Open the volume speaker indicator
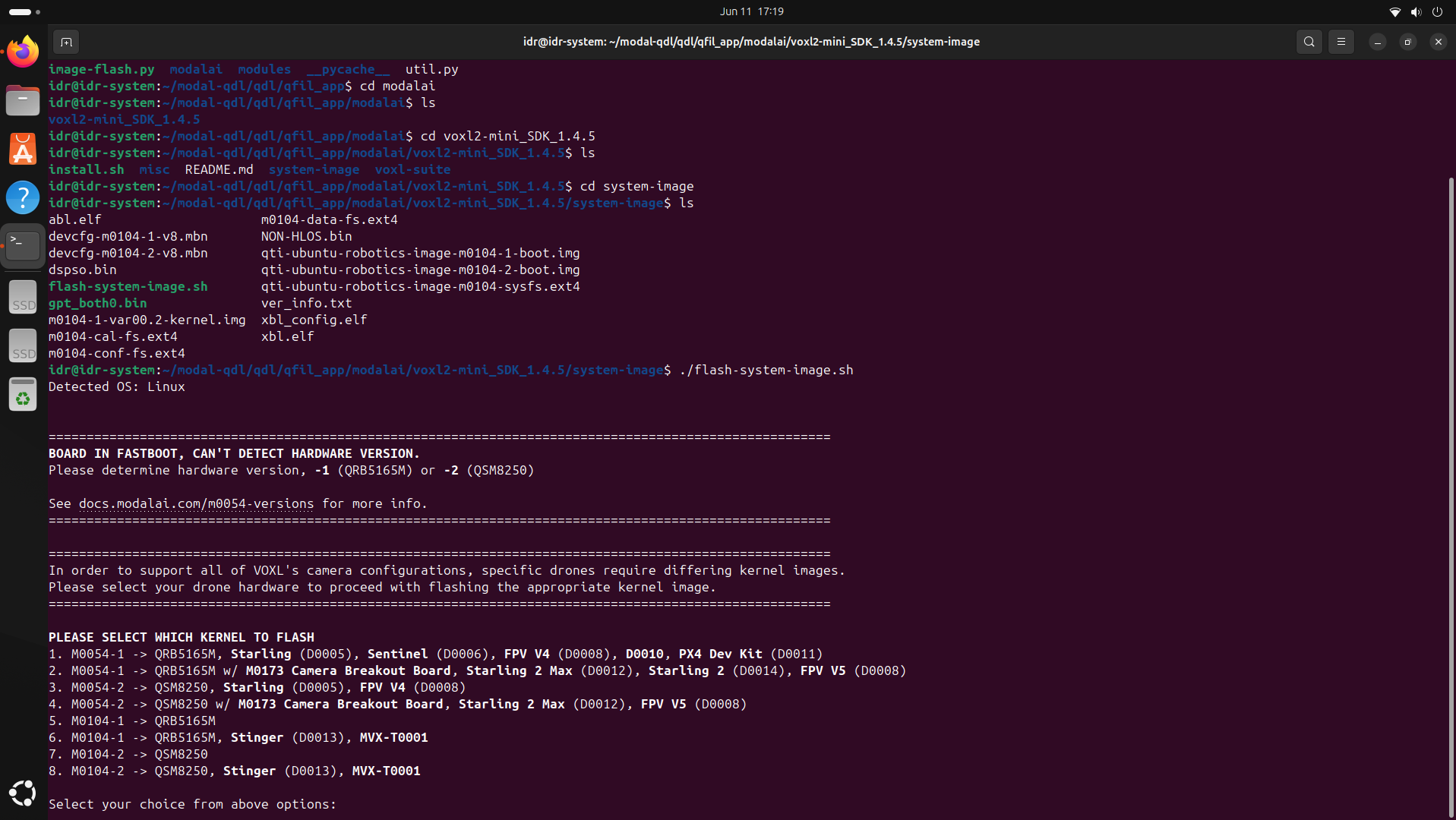The height and width of the screenshot is (820, 1456). tap(1416, 11)
